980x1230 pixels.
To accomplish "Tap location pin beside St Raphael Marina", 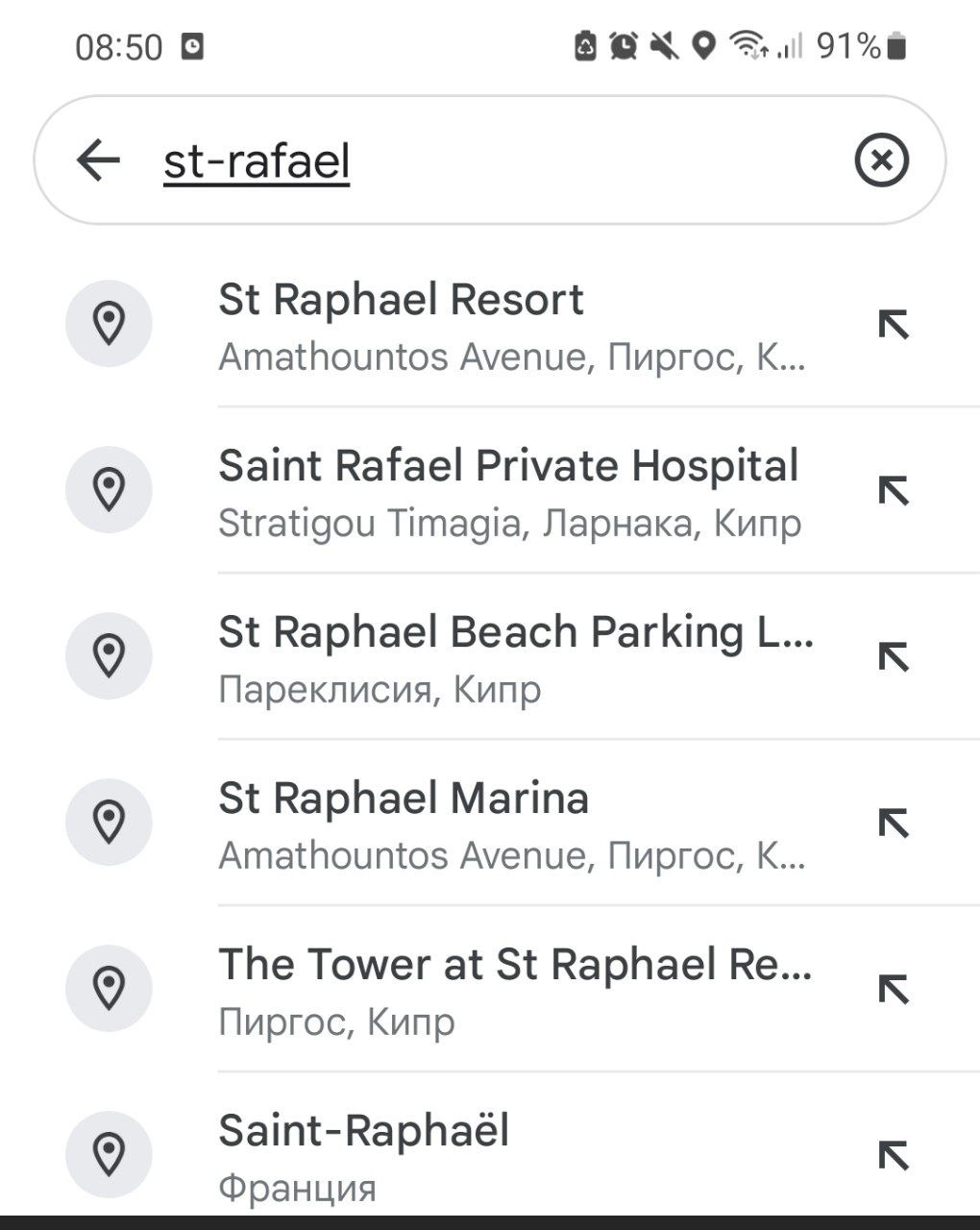I will (x=109, y=822).
